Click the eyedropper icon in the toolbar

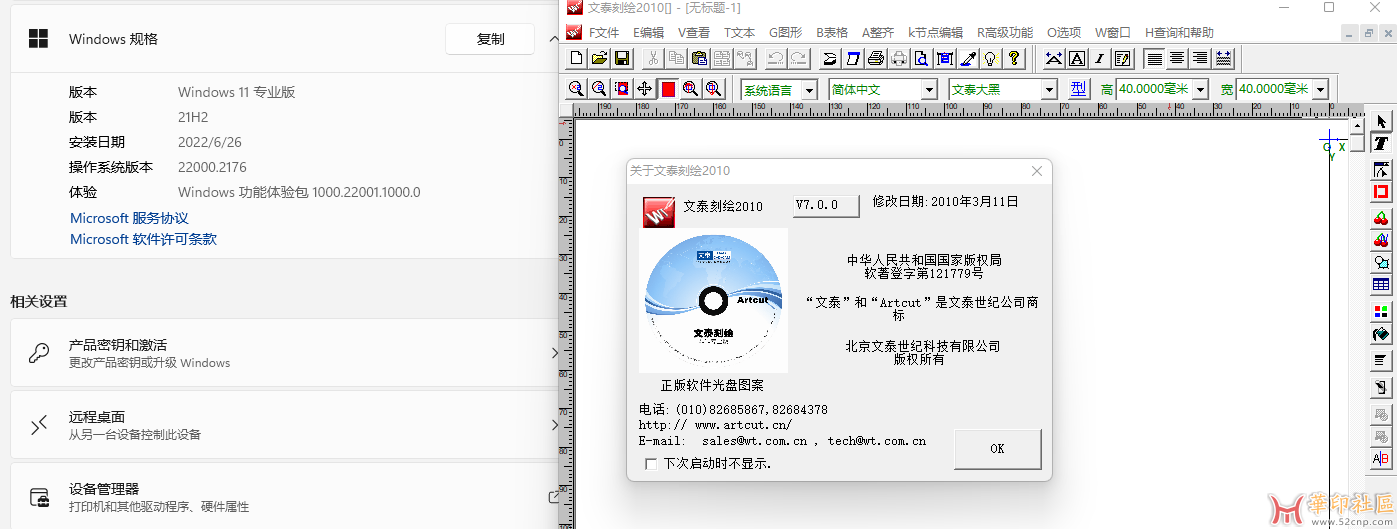968,58
